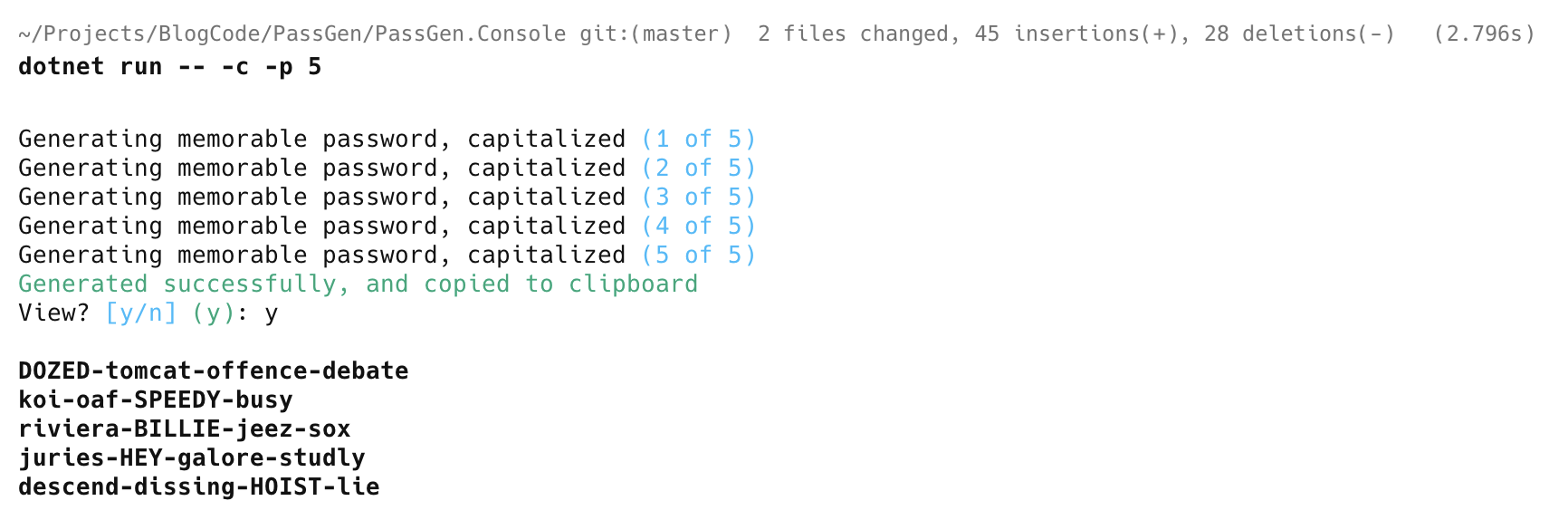Click the password riviera-BILLIE-jeez-sox

184,429
